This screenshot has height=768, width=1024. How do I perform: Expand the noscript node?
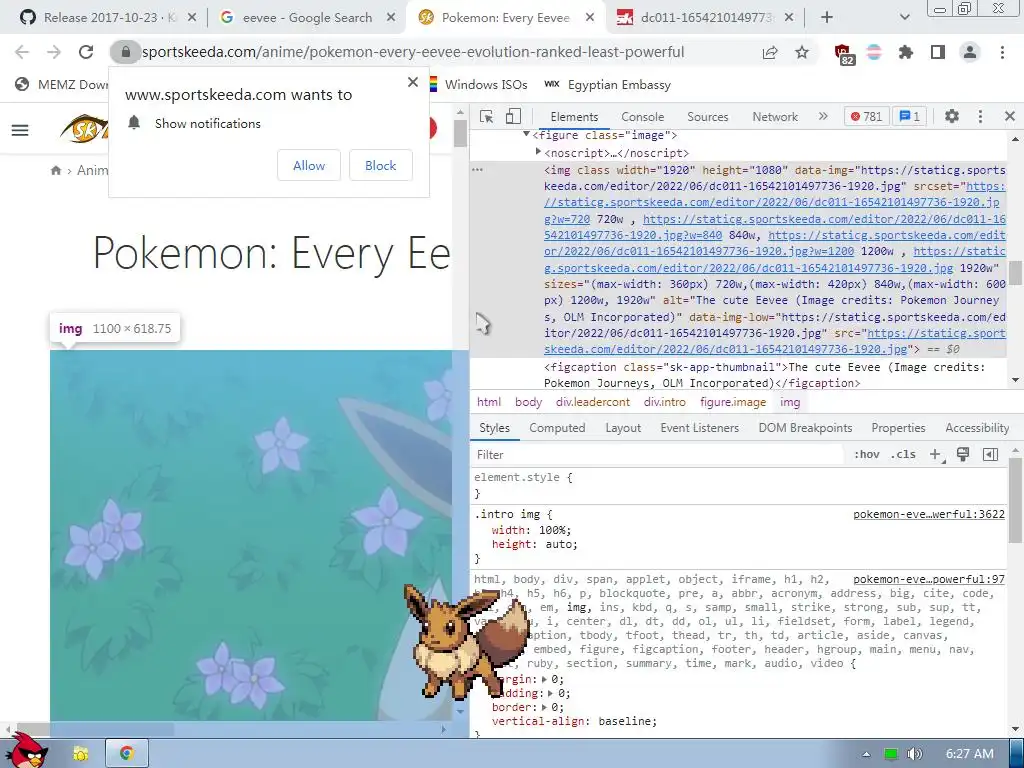pos(538,152)
